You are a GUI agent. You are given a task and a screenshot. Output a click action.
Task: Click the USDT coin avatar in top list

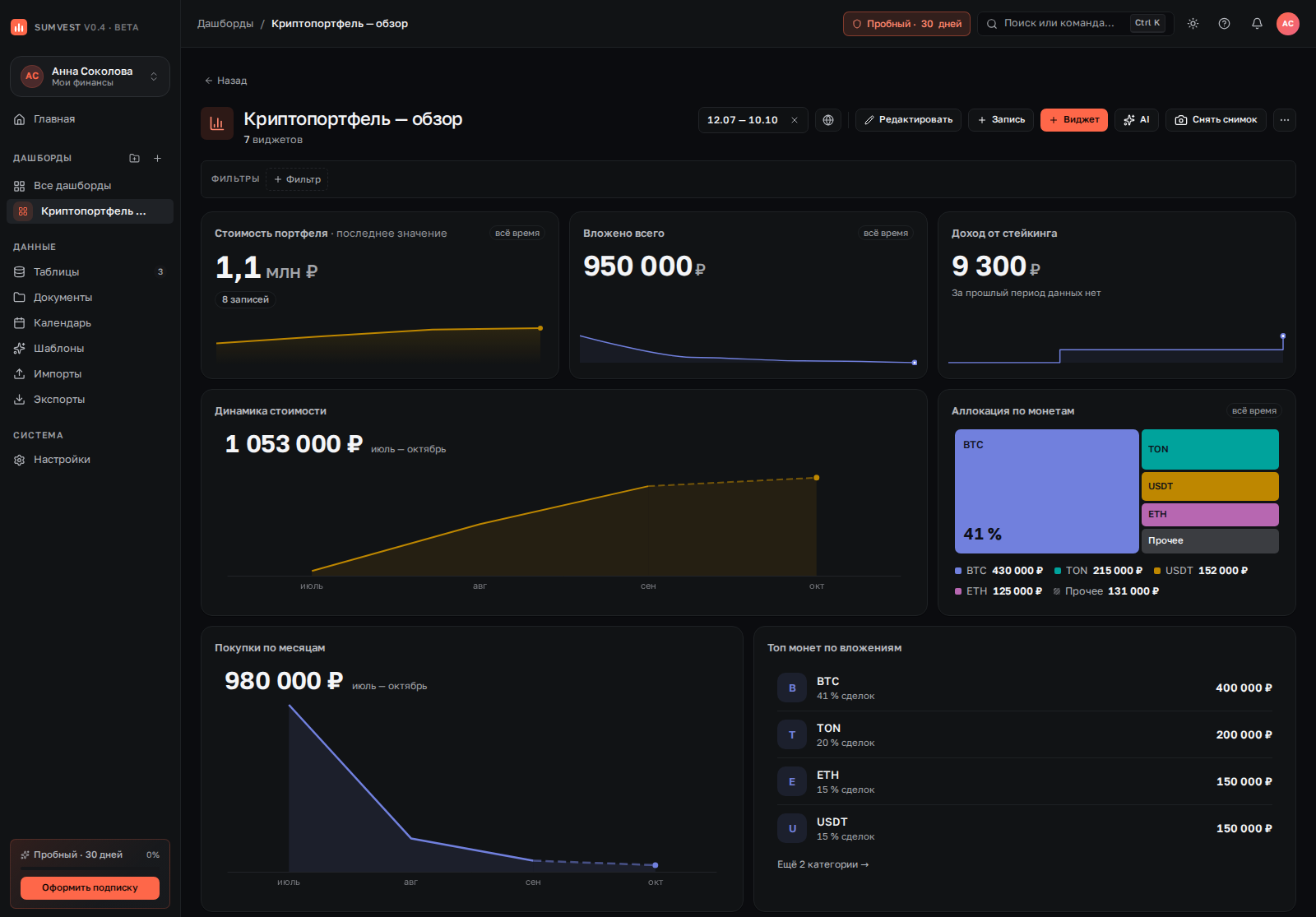coord(792,829)
